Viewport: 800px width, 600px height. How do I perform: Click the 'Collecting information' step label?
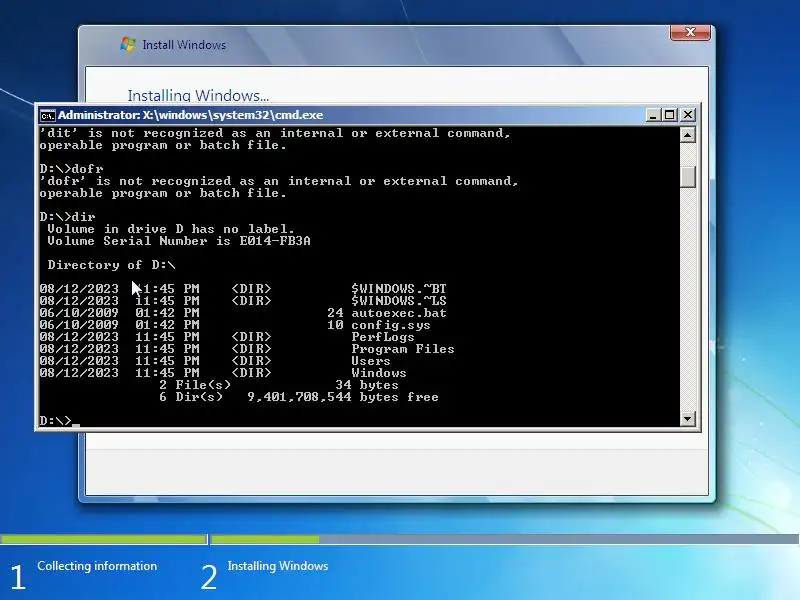(97, 566)
